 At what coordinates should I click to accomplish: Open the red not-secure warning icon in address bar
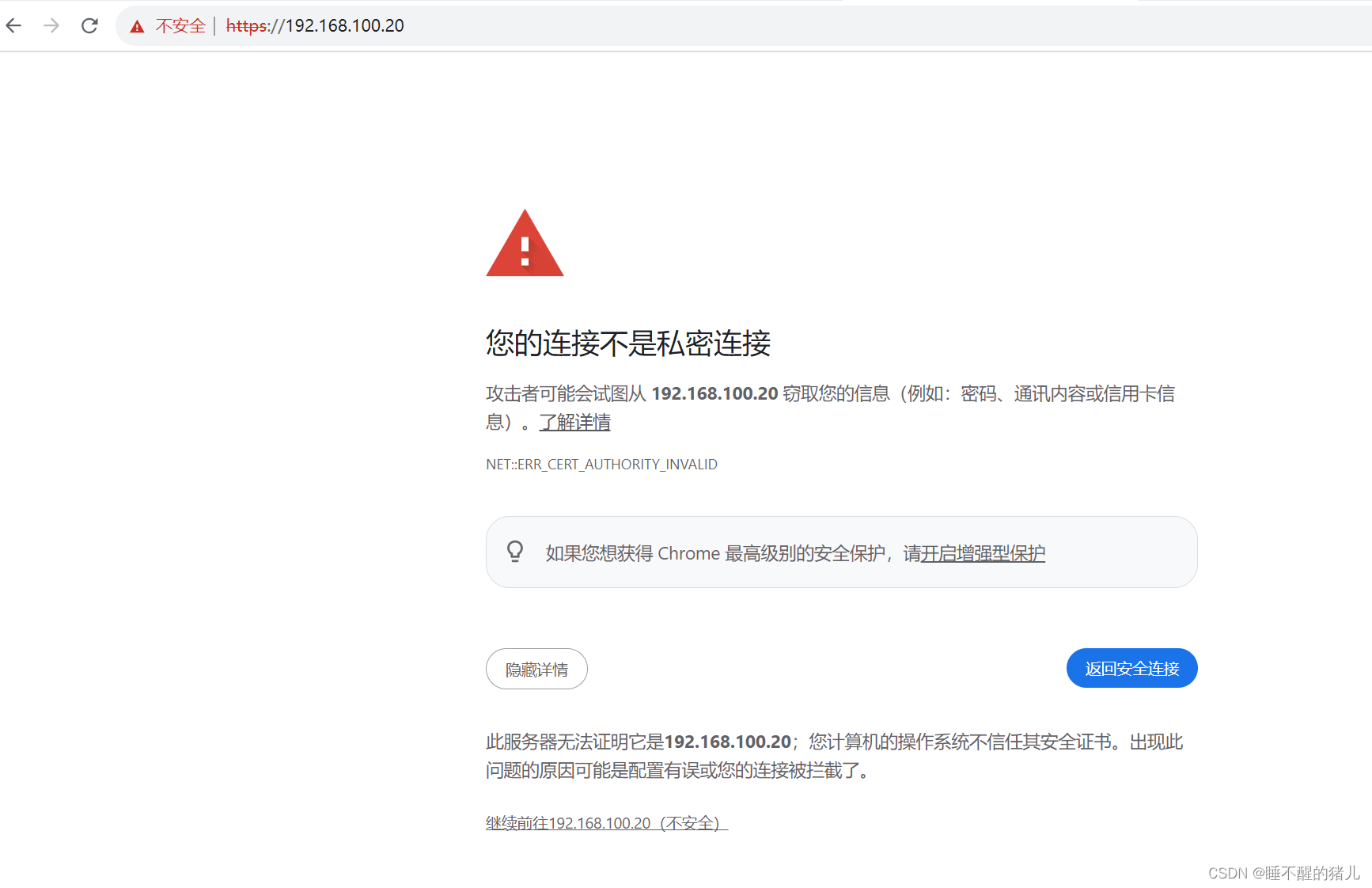pos(138,26)
